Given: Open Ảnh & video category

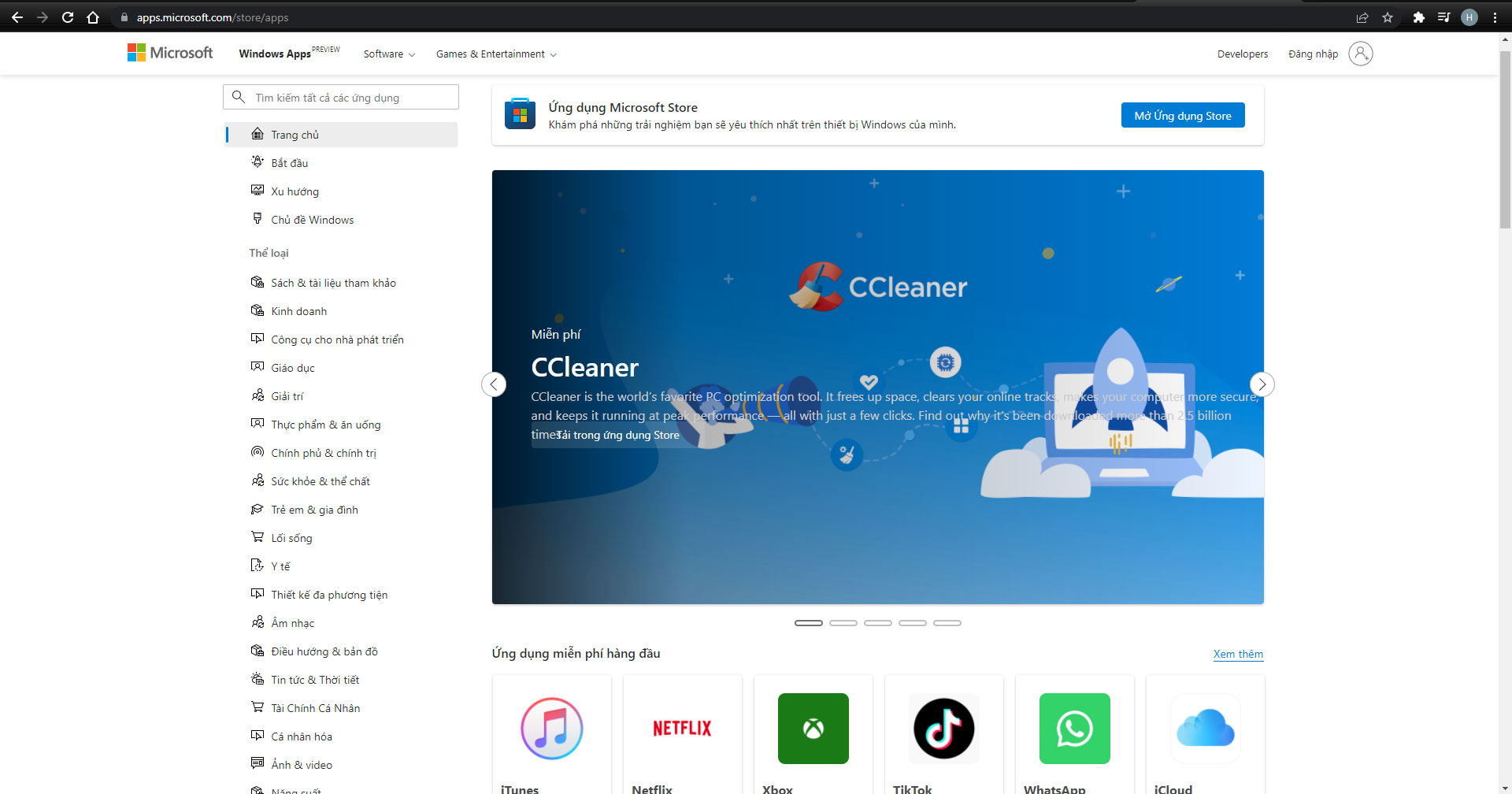Looking at the screenshot, I should coord(341,765).
